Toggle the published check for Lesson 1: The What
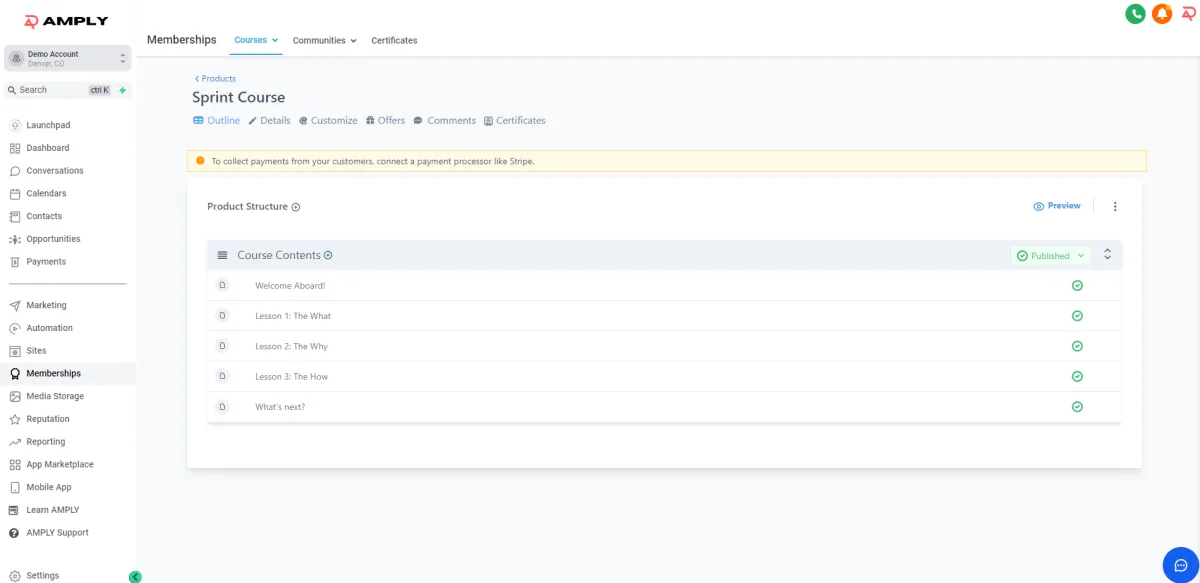 click(1077, 316)
